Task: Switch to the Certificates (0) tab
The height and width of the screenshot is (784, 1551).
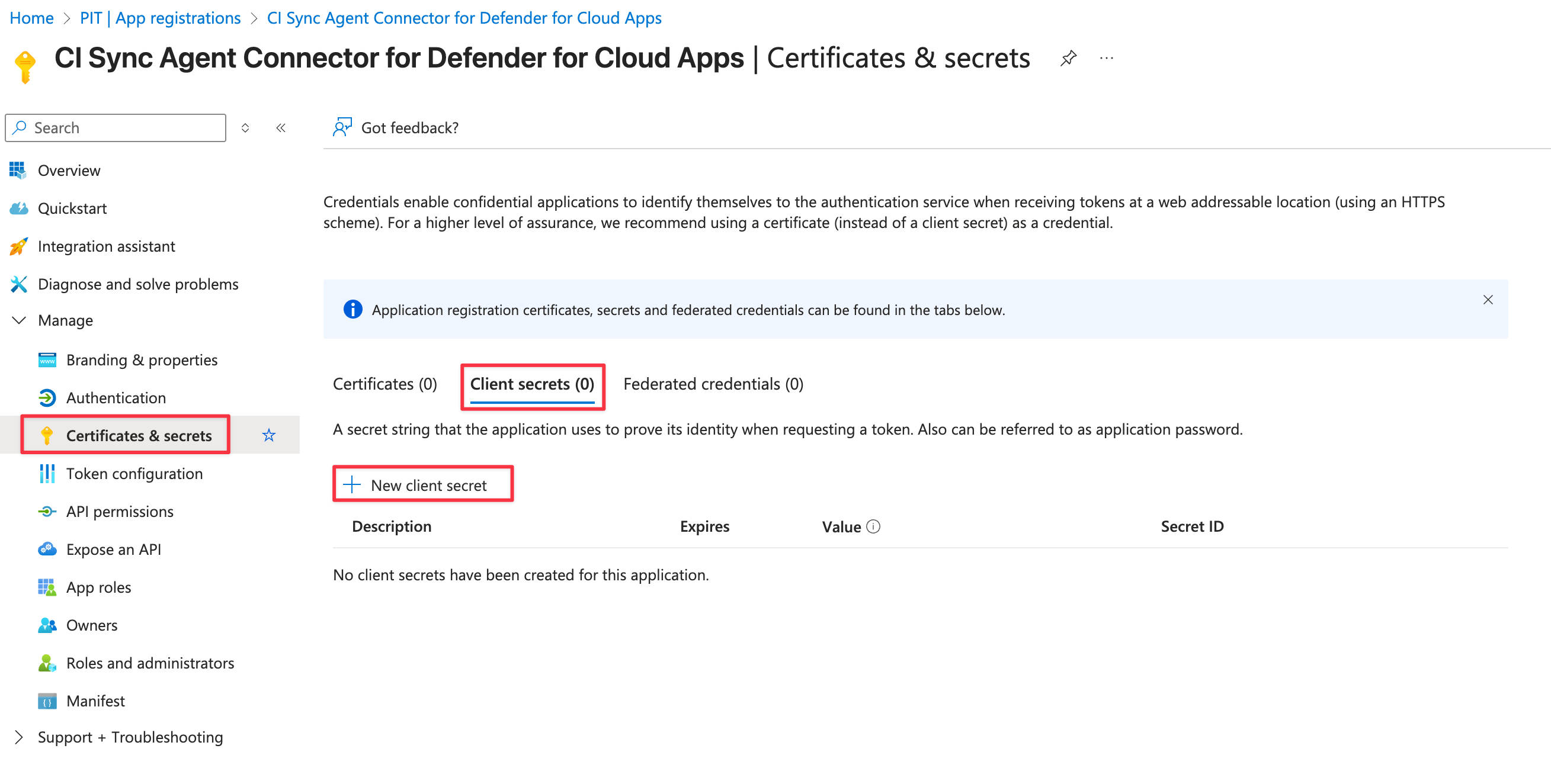Action: click(x=384, y=384)
